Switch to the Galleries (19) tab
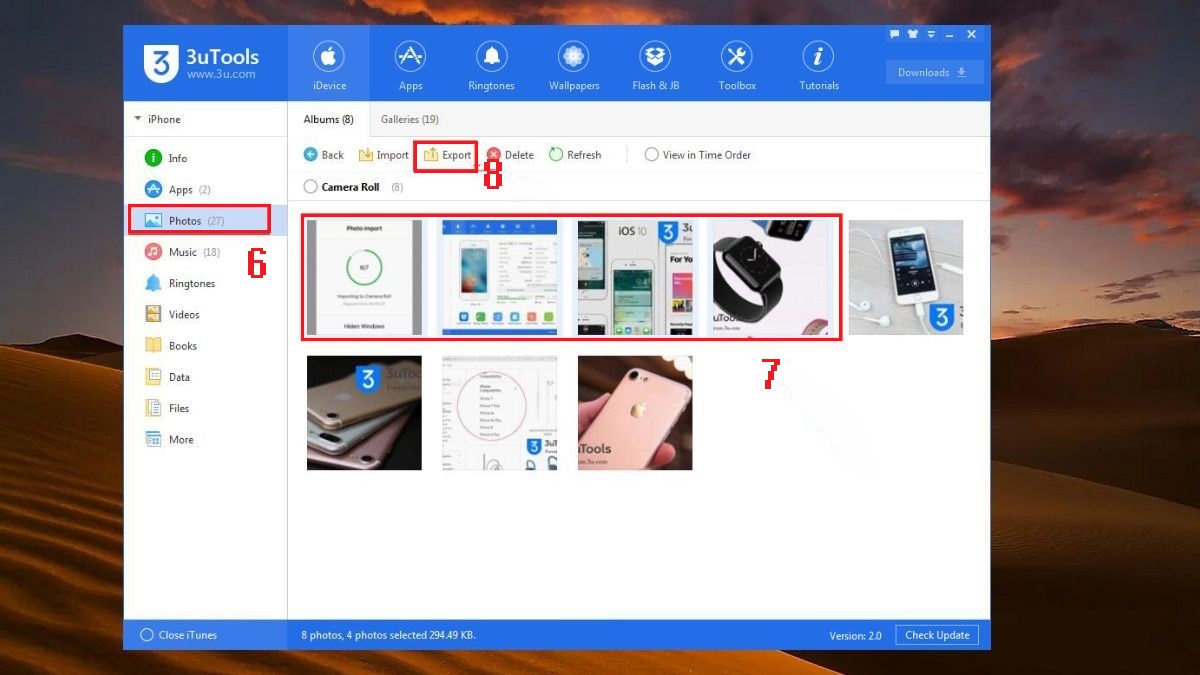The height and width of the screenshot is (675, 1200). 410,119
